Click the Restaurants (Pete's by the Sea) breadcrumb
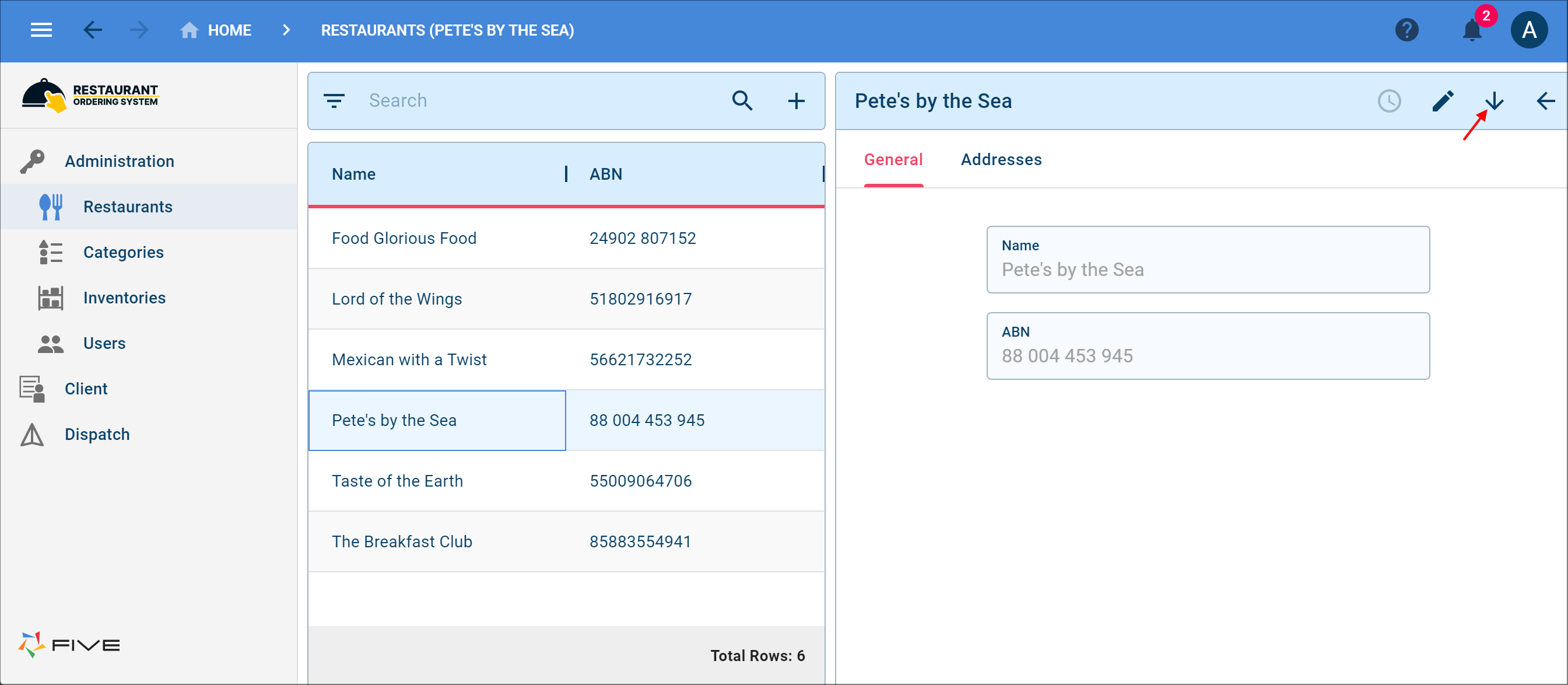The image size is (1568, 685). 447,30
